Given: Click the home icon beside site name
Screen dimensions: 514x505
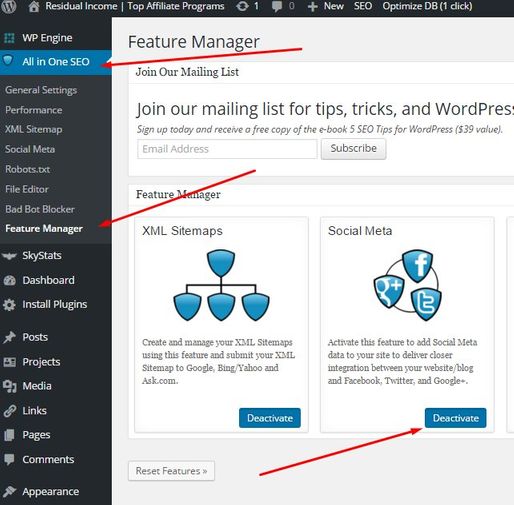Looking at the screenshot, I should click(x=33, y=6).
